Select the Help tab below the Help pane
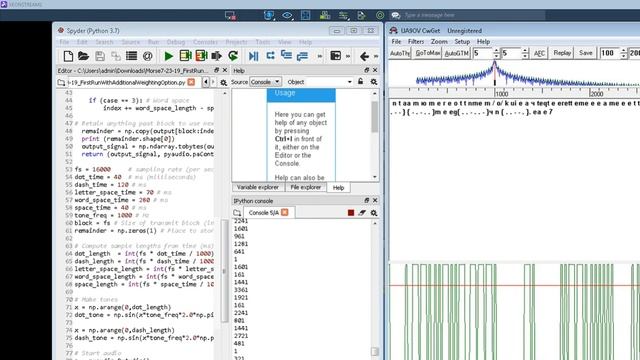The width and height of the screenshot is (640, 360). tap(338, 188)
